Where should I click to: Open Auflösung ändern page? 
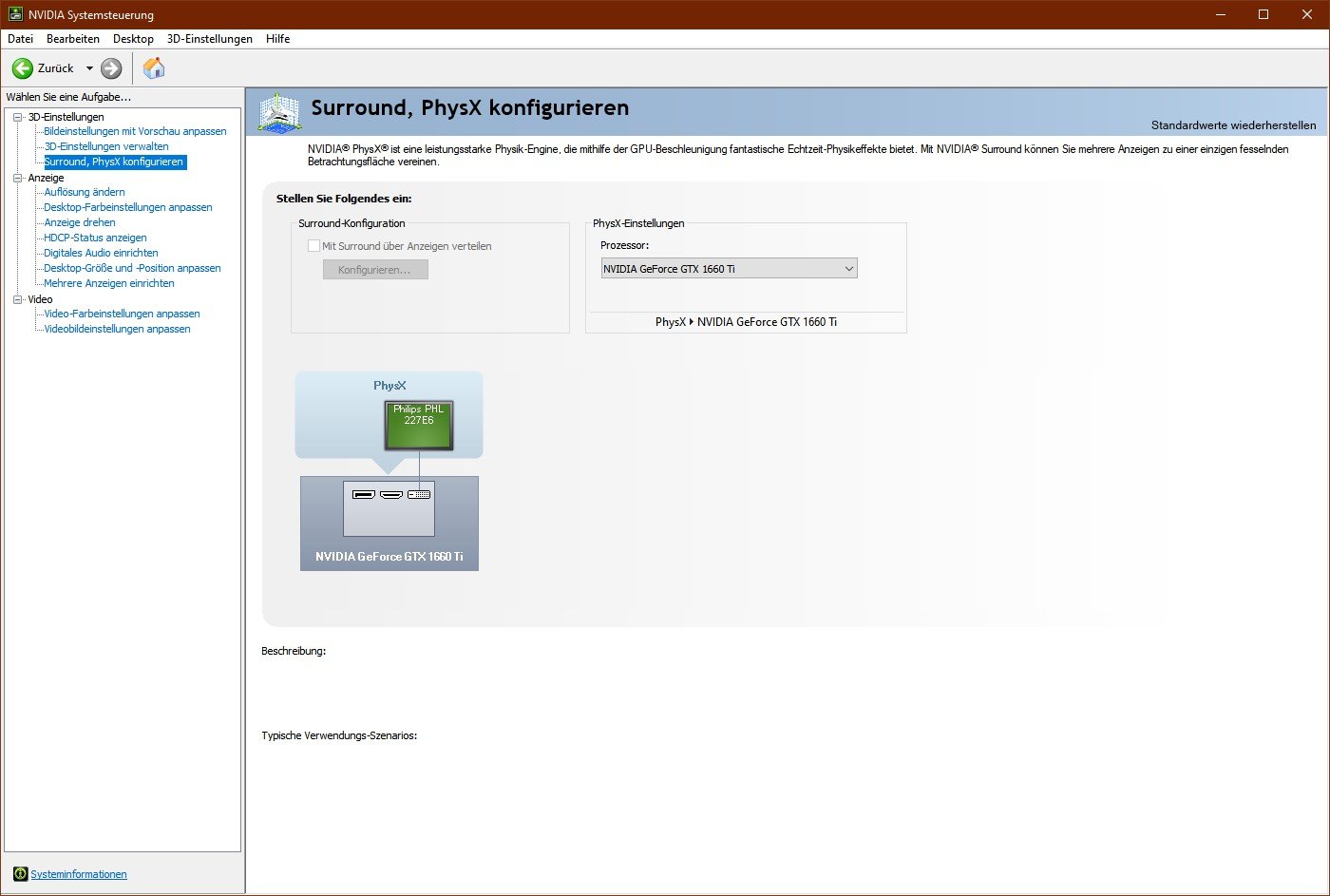[x=85, y=192]
